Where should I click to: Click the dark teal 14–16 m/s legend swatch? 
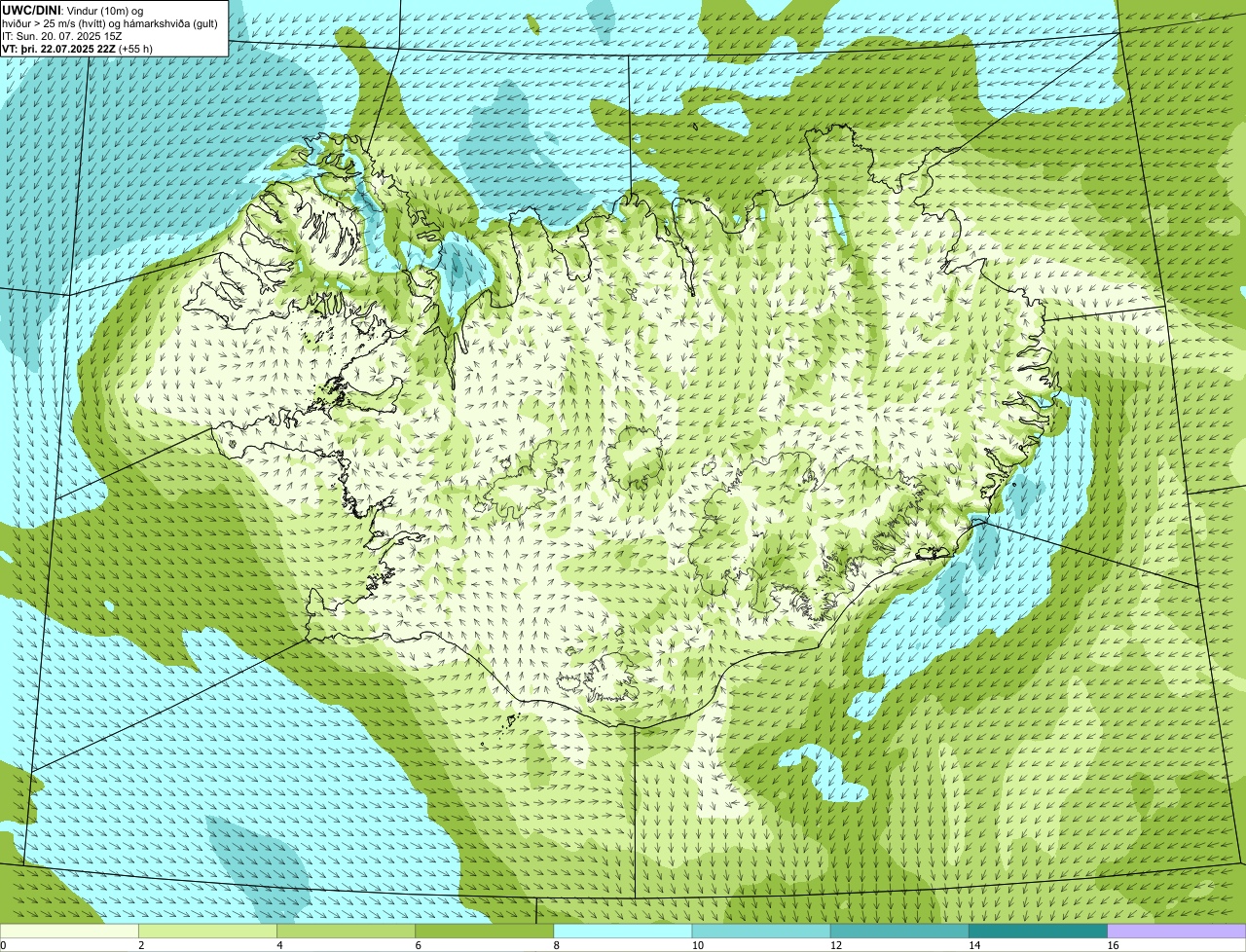pos(1038,931)
